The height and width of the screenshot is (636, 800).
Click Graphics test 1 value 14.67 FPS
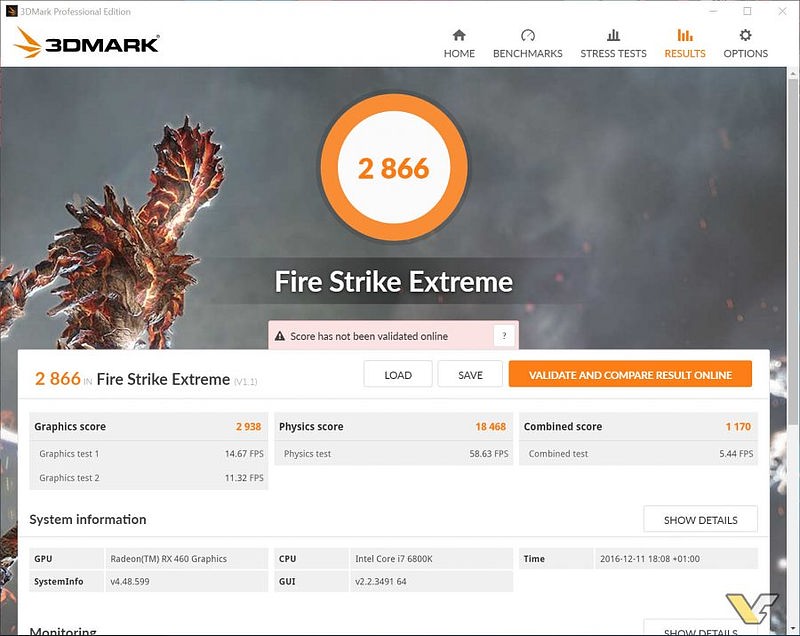[244, 453]
